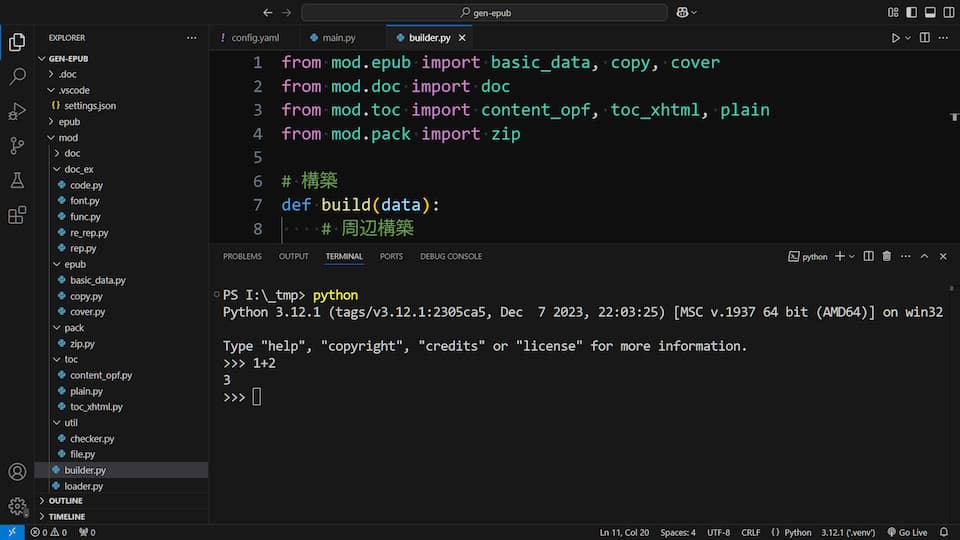Open the OUTPUT panel tab
The height and width of the screenshot is (540, 960).
(294, 257)
